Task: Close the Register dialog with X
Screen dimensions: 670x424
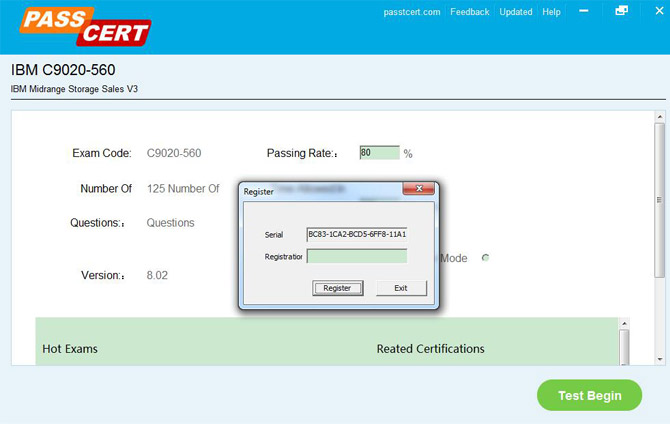Action: [419, 188]
